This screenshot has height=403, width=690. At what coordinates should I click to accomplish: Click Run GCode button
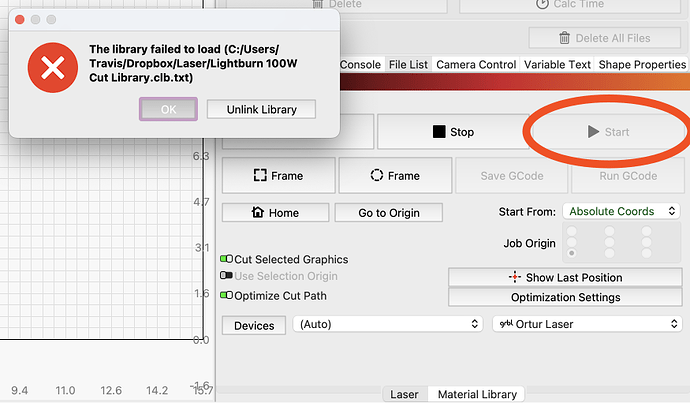[x=628, y=176]
